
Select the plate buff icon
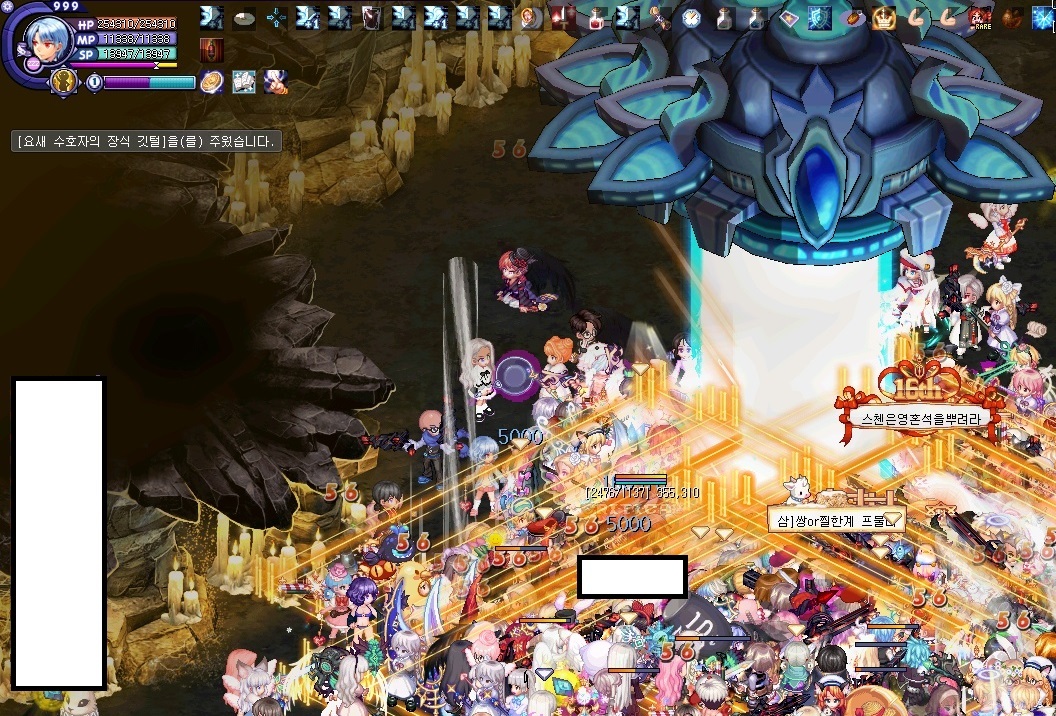(244, 19)
